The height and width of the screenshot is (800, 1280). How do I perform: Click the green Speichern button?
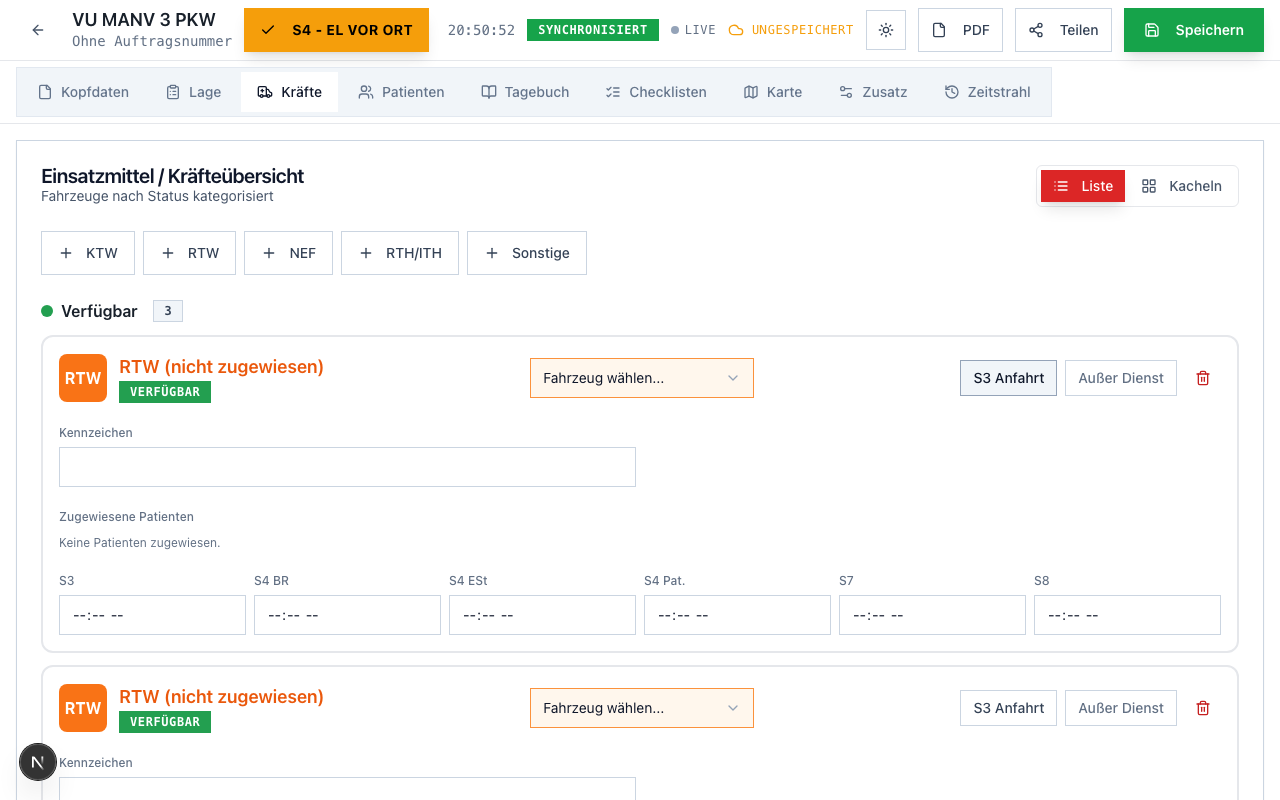pyautogui.click(x=1194, y=30)
